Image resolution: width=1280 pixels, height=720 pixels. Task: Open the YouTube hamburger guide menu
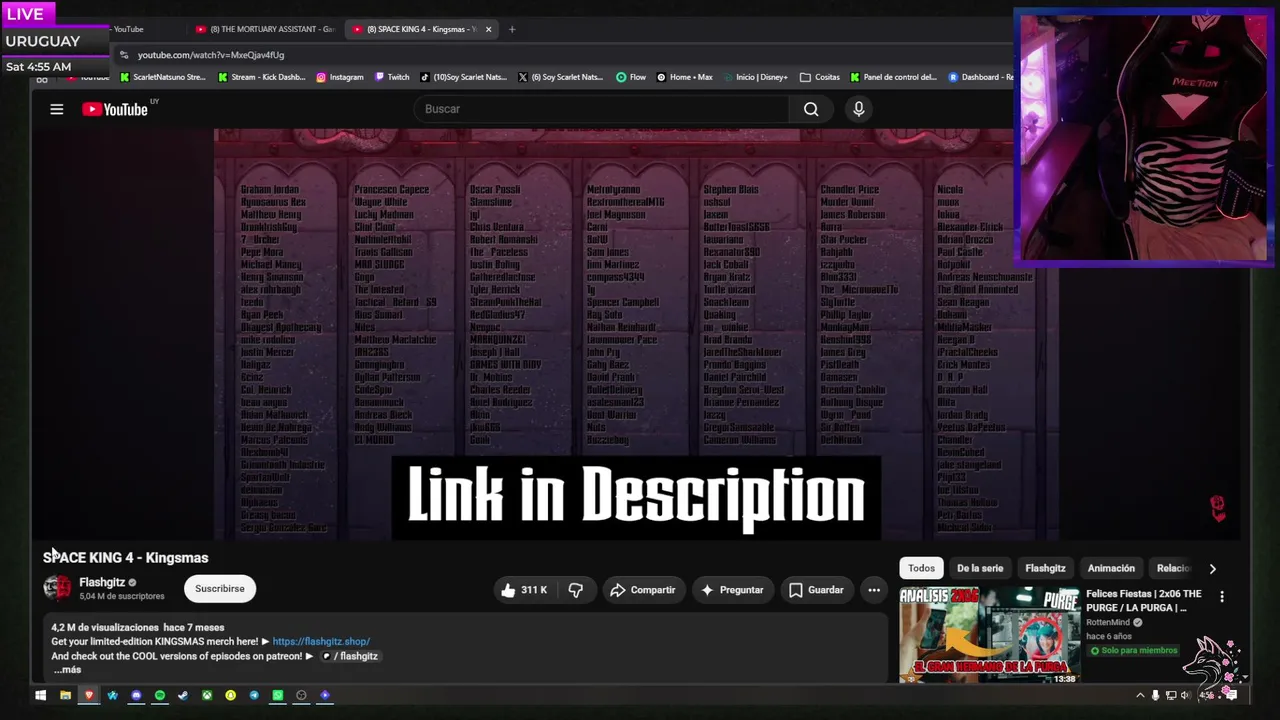[x=57, y=109]
